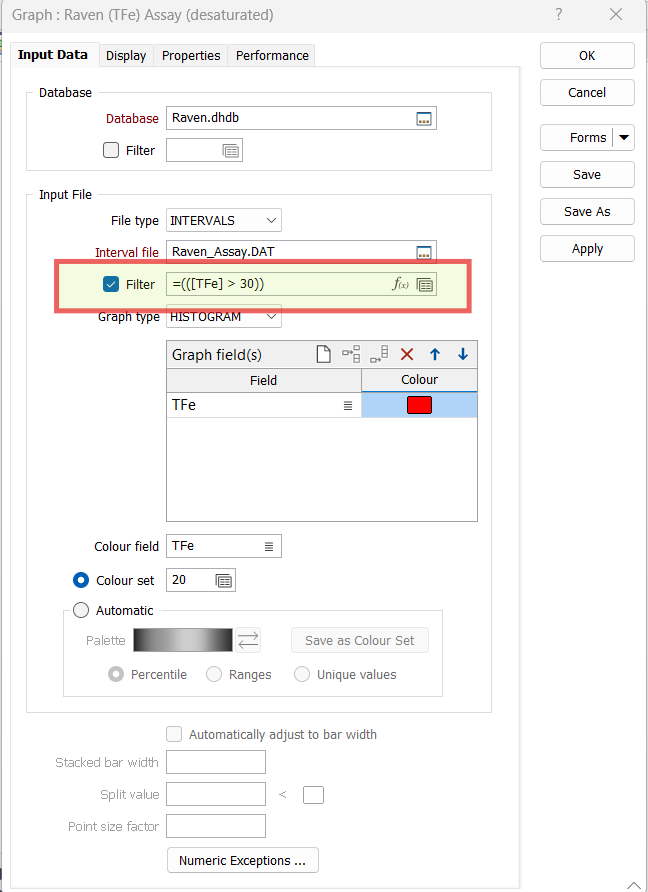Select the Automatic radio button

[x=82, y=610]
